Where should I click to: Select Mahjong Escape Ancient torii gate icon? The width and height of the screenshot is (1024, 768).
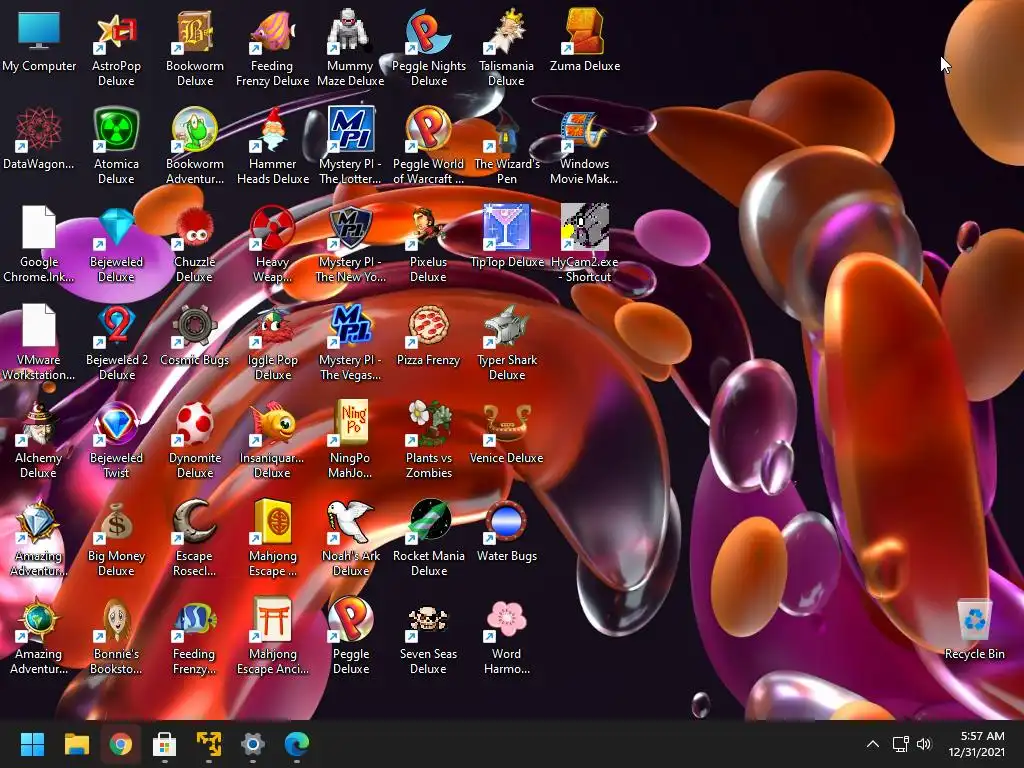click(x=272, y=619)
